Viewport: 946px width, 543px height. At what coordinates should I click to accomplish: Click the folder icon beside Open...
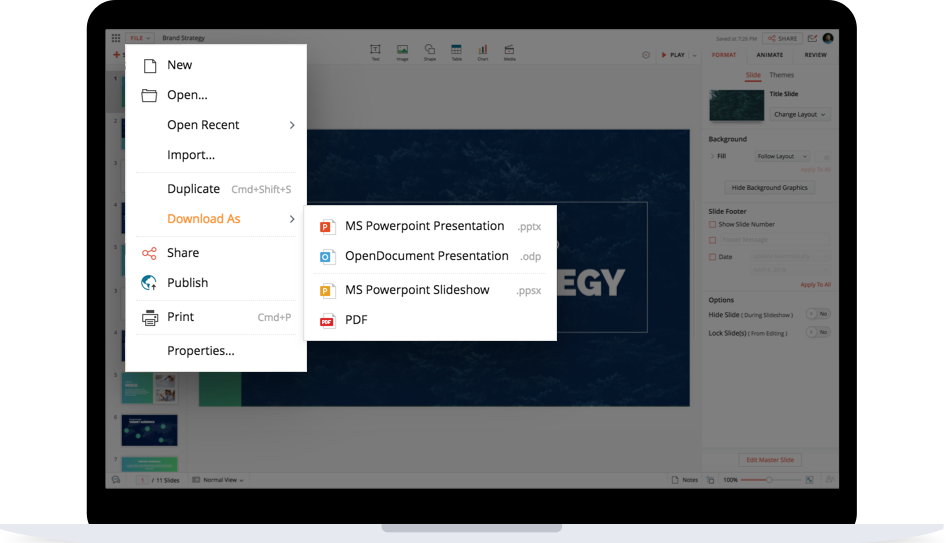149,95
